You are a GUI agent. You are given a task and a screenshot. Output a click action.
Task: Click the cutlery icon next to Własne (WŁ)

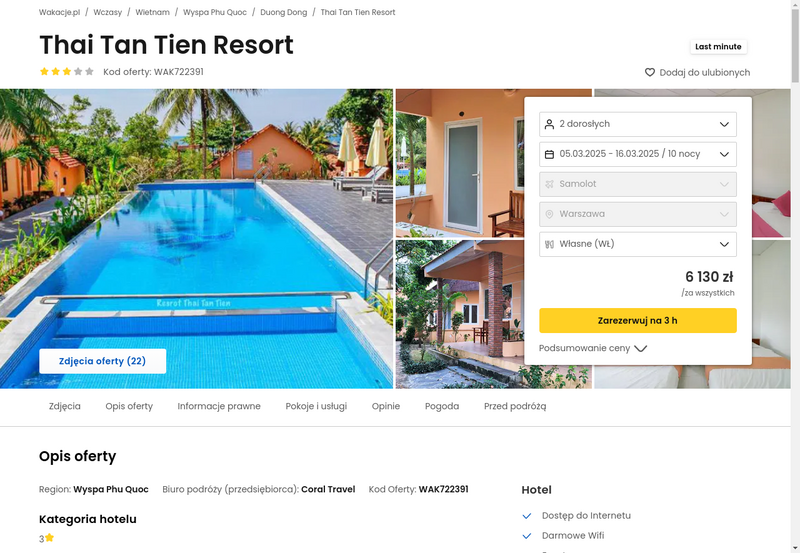(x=549, y=244)
